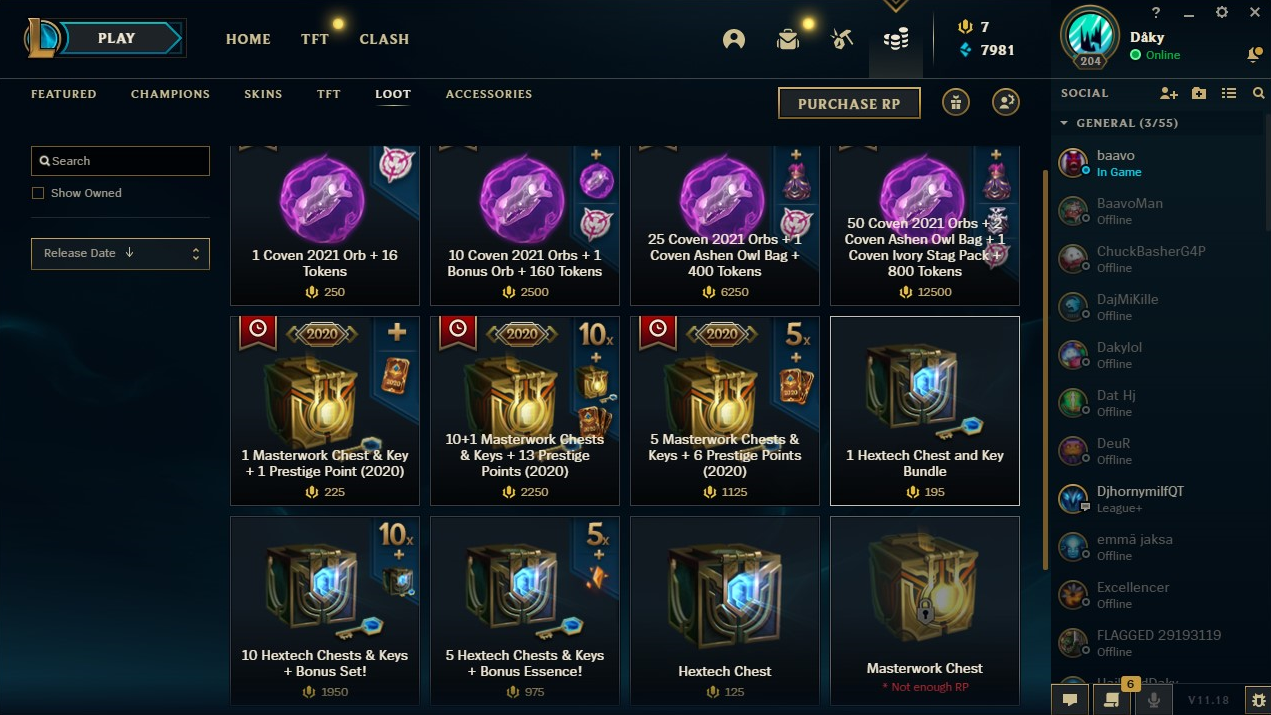Click the store Search input field

coord(120,161)
